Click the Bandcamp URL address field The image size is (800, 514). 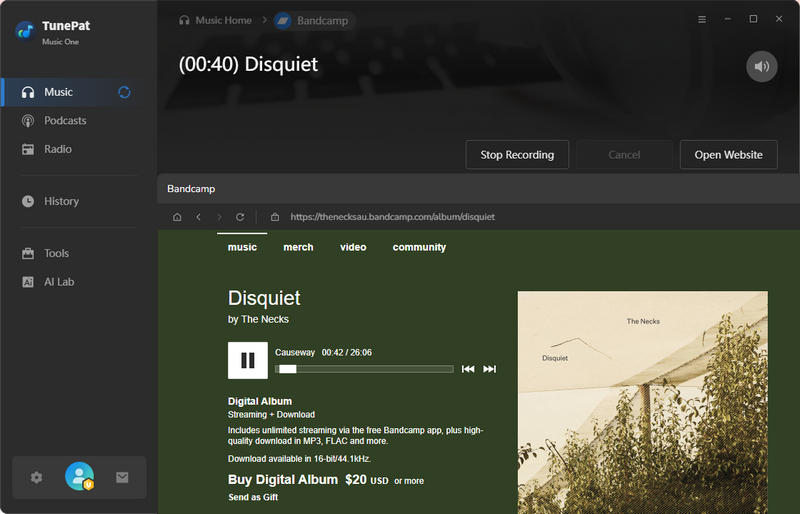[392, 217]
